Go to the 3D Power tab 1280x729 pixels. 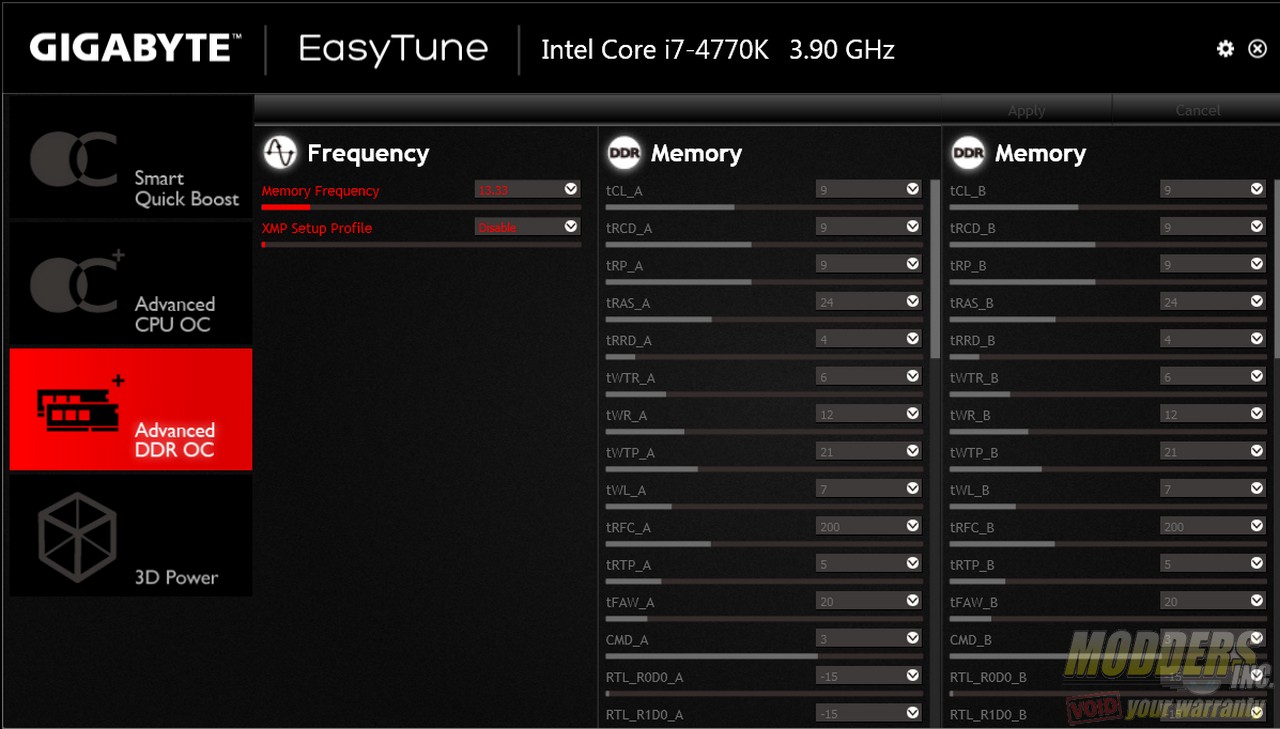[x=131, y=536]
